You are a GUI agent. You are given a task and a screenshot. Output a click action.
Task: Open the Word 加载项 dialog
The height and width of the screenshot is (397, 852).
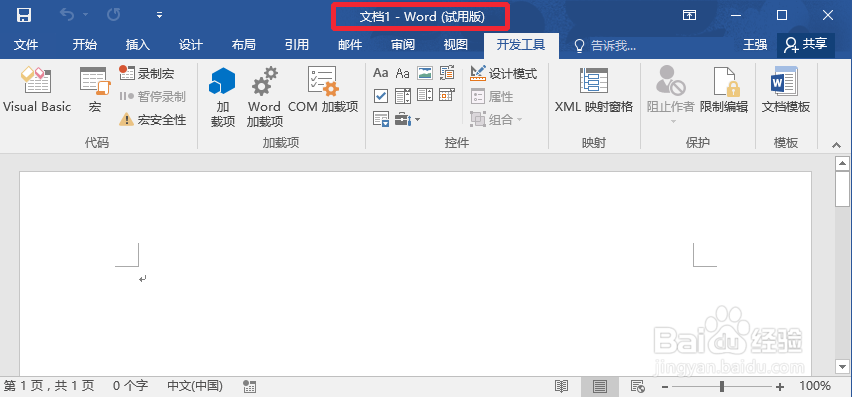(265, 98)
